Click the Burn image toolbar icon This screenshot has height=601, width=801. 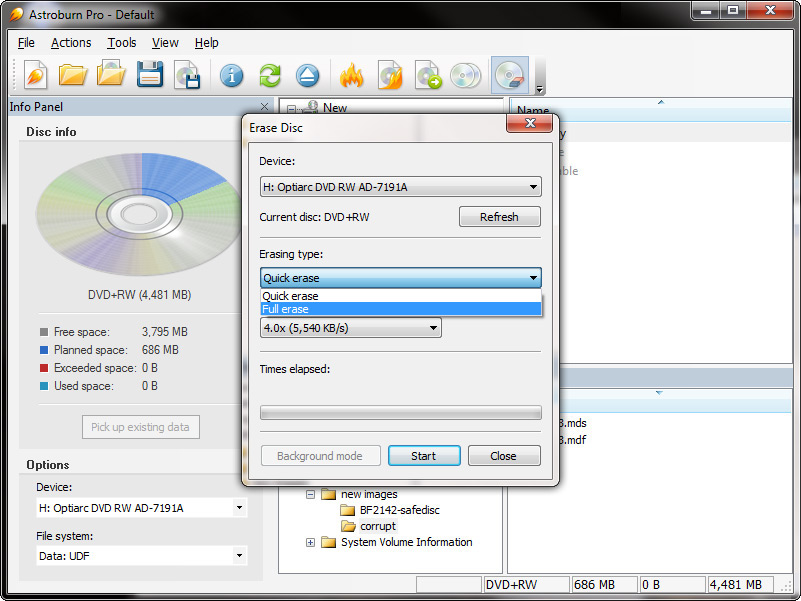pyautogui.click(x=390, y=75)
